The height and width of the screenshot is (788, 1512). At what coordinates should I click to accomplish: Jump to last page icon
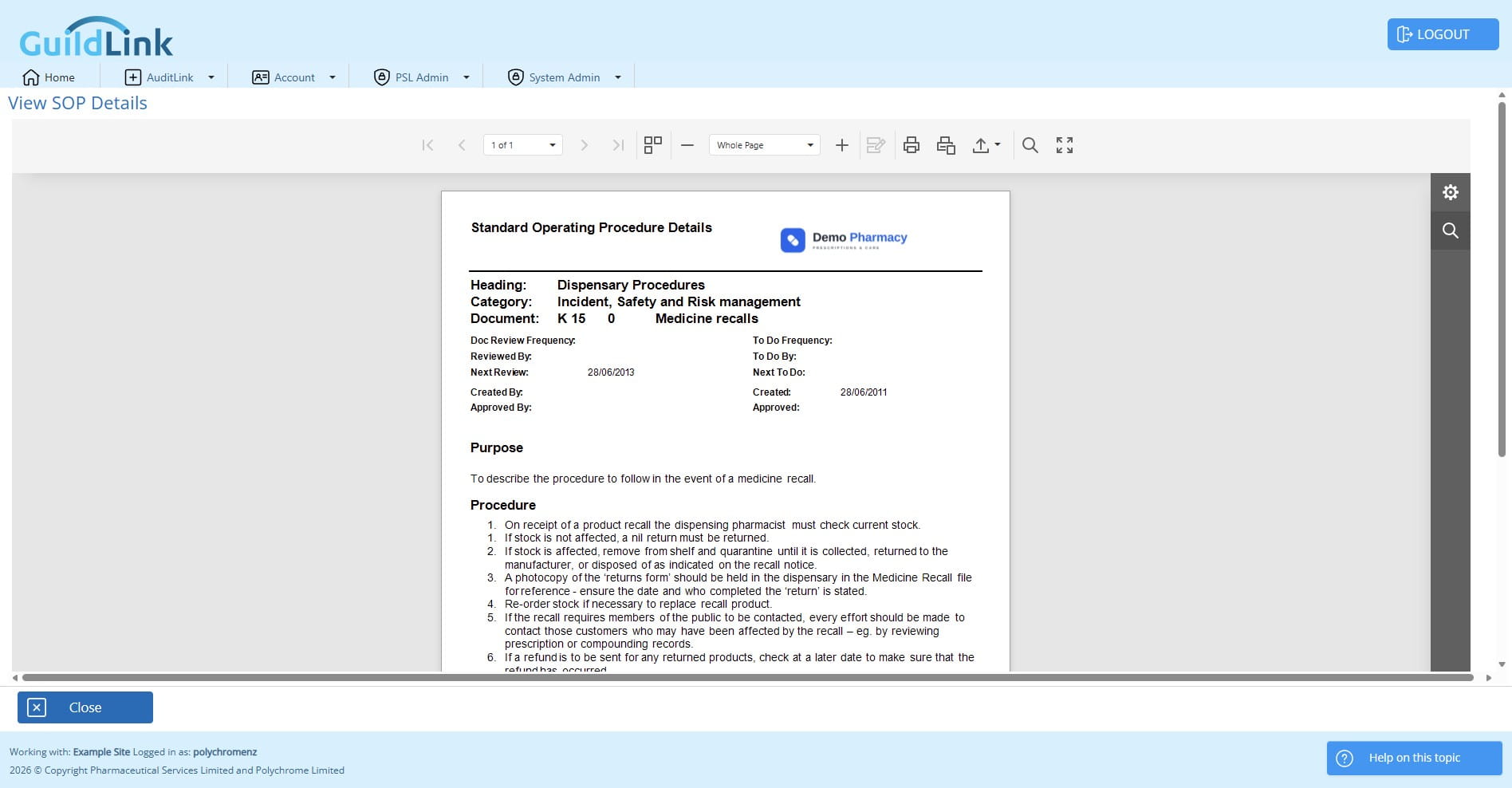click(618, 145)
